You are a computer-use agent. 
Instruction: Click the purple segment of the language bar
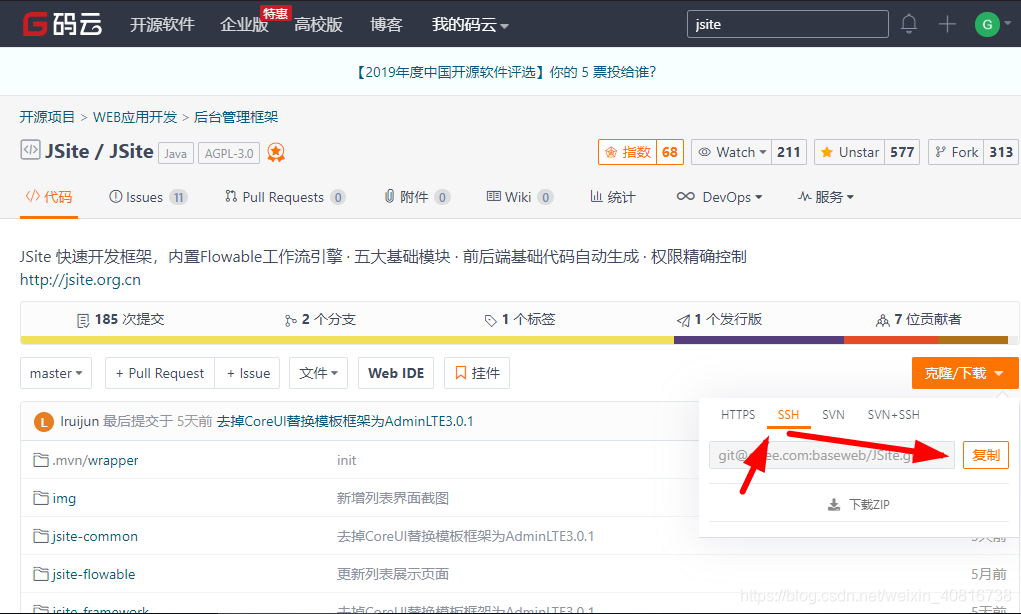tap(759, 340)
